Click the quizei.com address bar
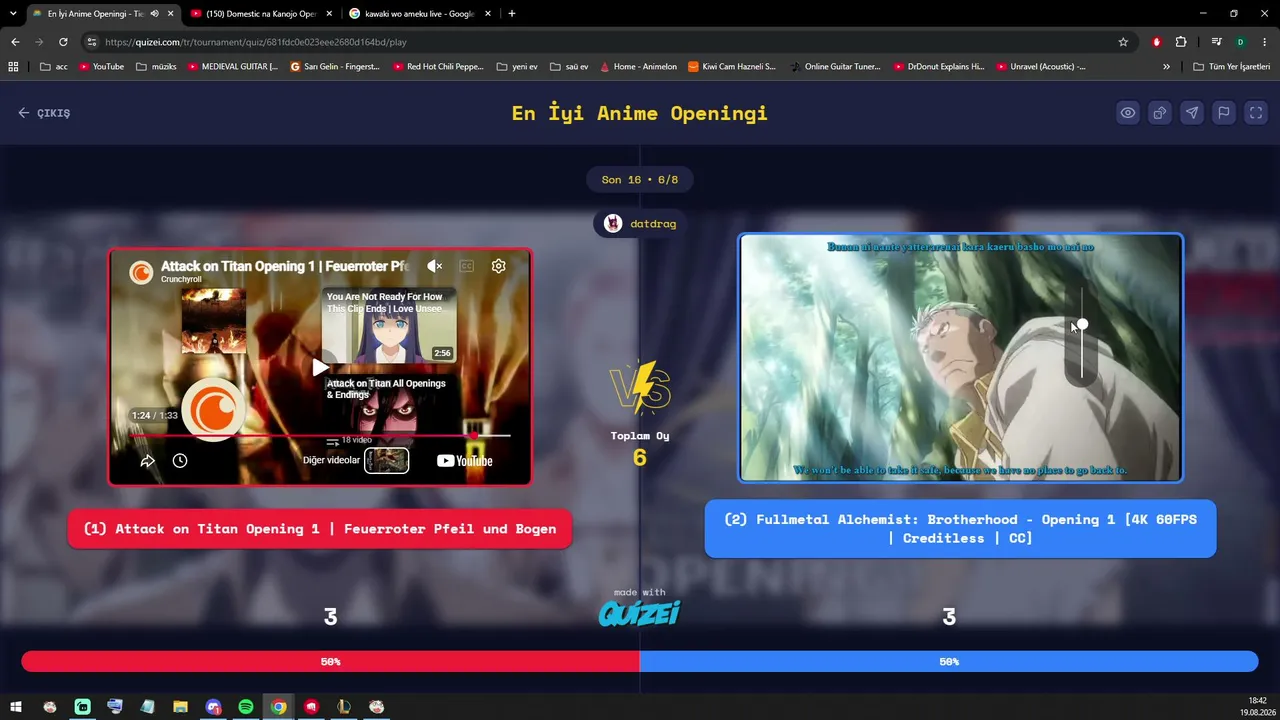This screenshot has height=720, width=1280. click(610, 42)
